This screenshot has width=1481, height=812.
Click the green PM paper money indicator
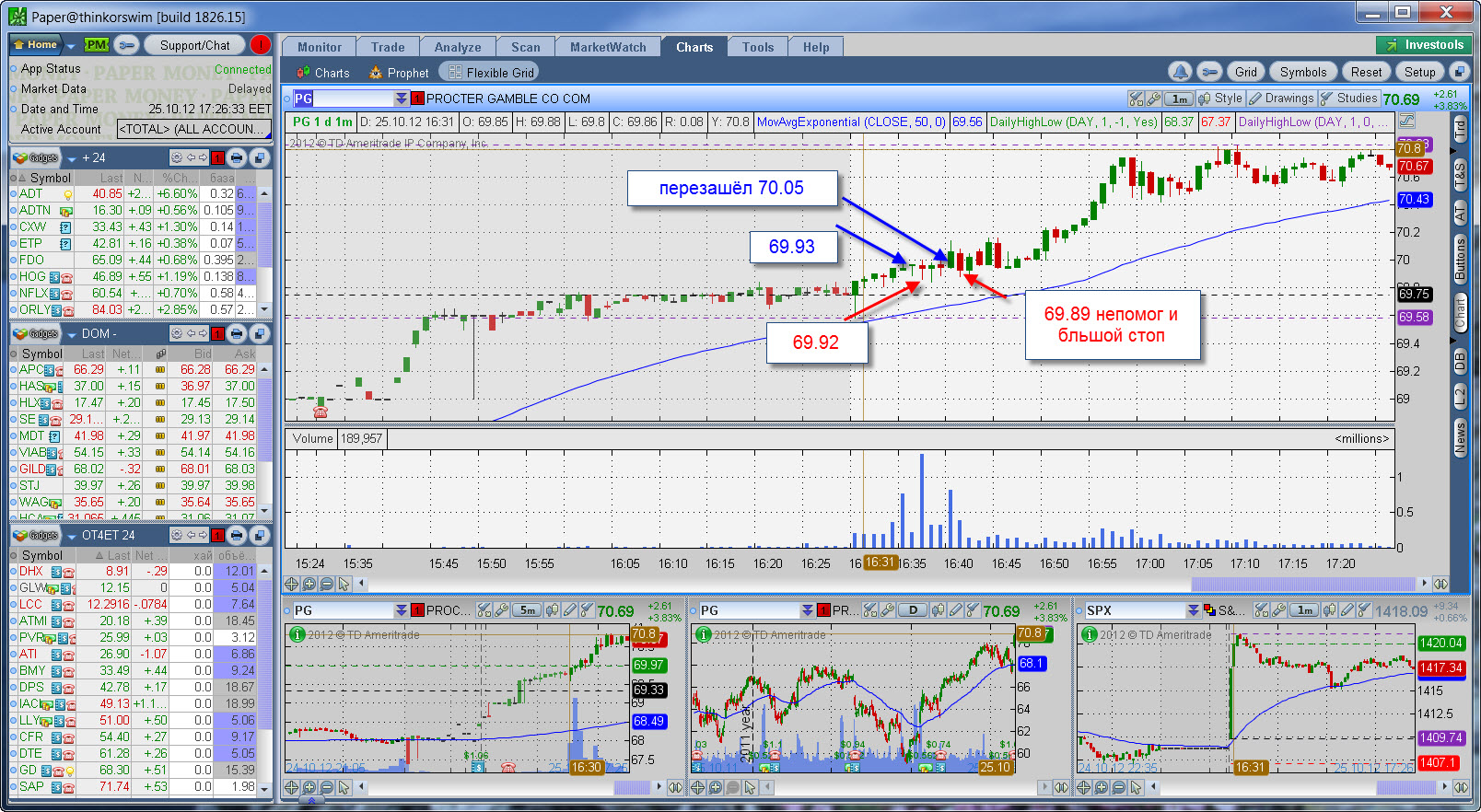[x=97, y=44]
